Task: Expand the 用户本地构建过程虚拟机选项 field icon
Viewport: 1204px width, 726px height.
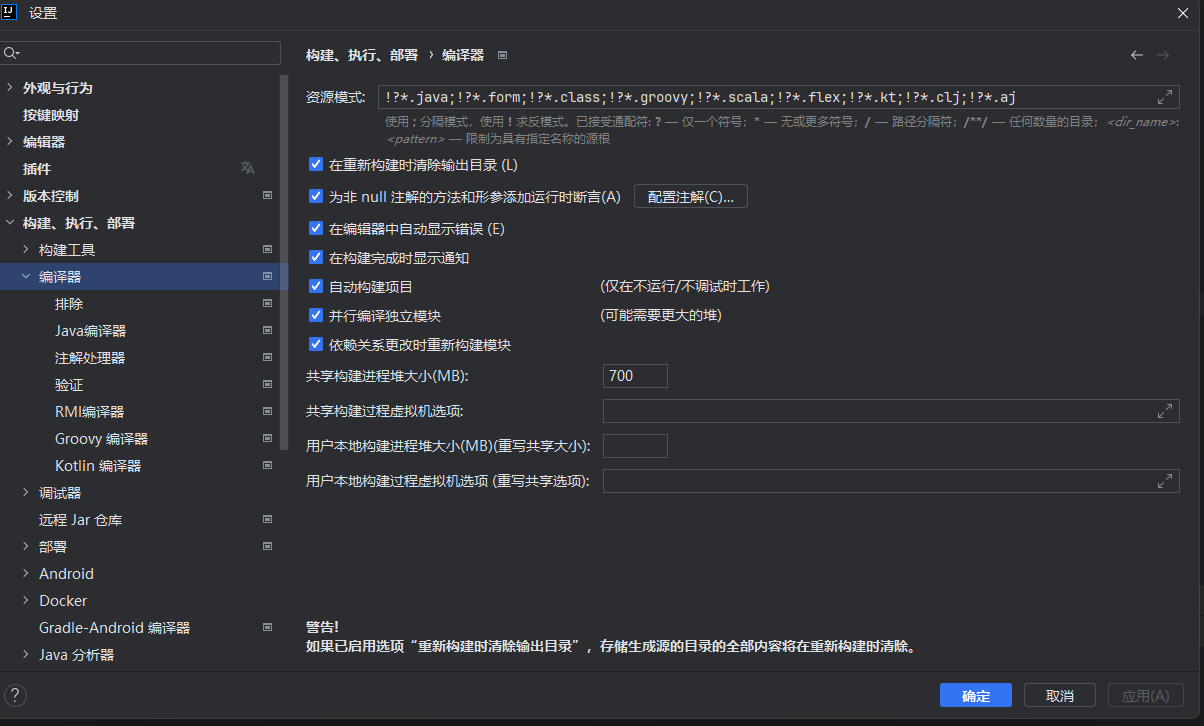Action: pos(1165,481)
